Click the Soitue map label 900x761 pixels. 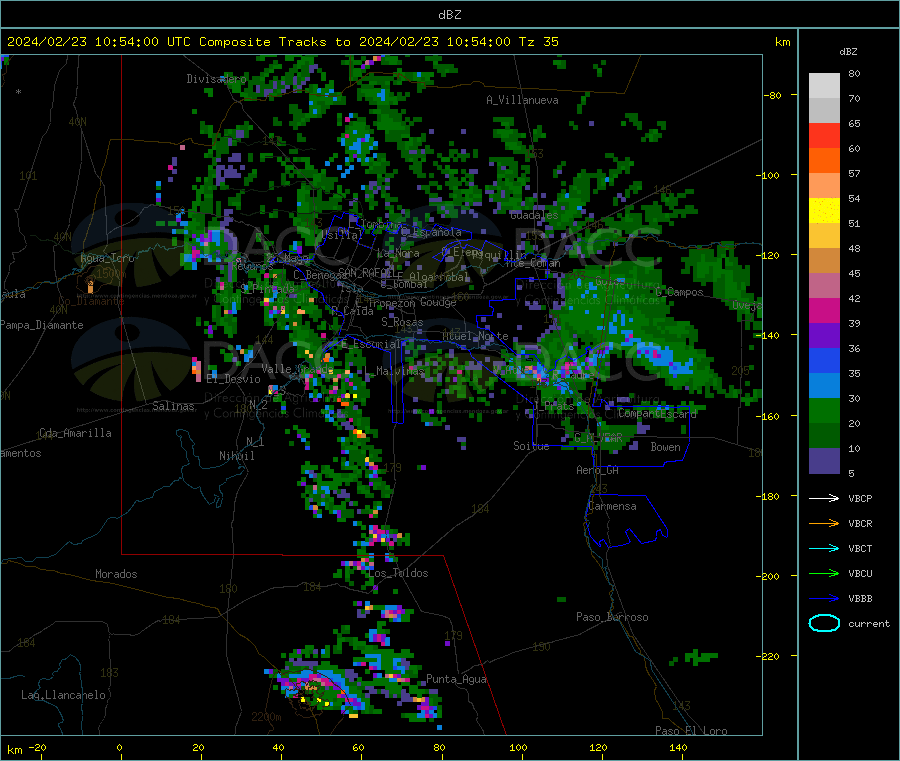[531, 446]
